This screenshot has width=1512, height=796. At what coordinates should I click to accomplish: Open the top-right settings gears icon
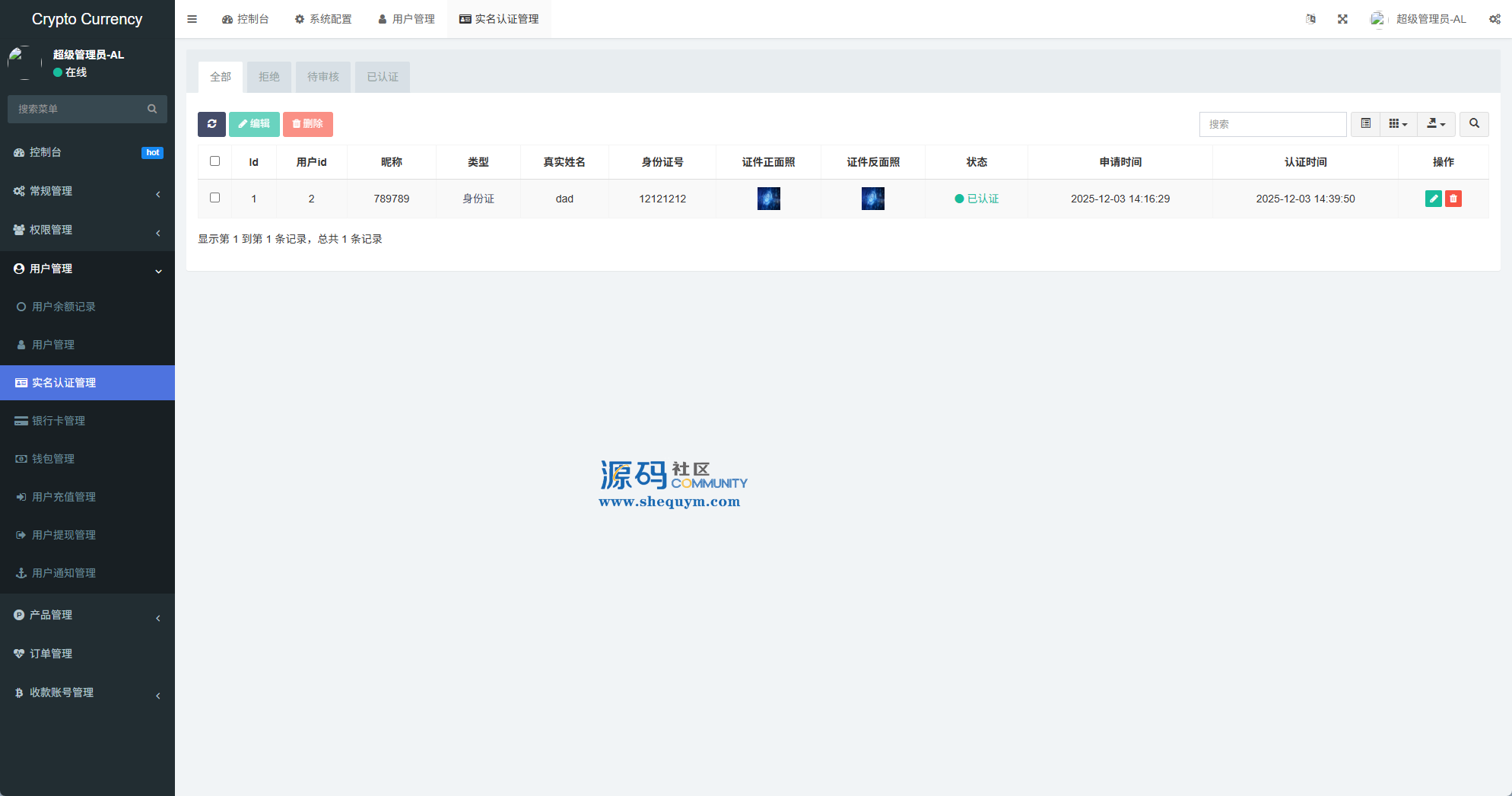point(1495,19)
